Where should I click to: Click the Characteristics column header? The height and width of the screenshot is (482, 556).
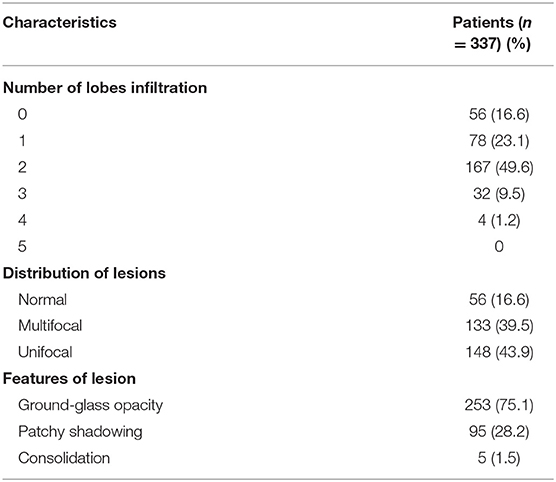click(60, 23)
